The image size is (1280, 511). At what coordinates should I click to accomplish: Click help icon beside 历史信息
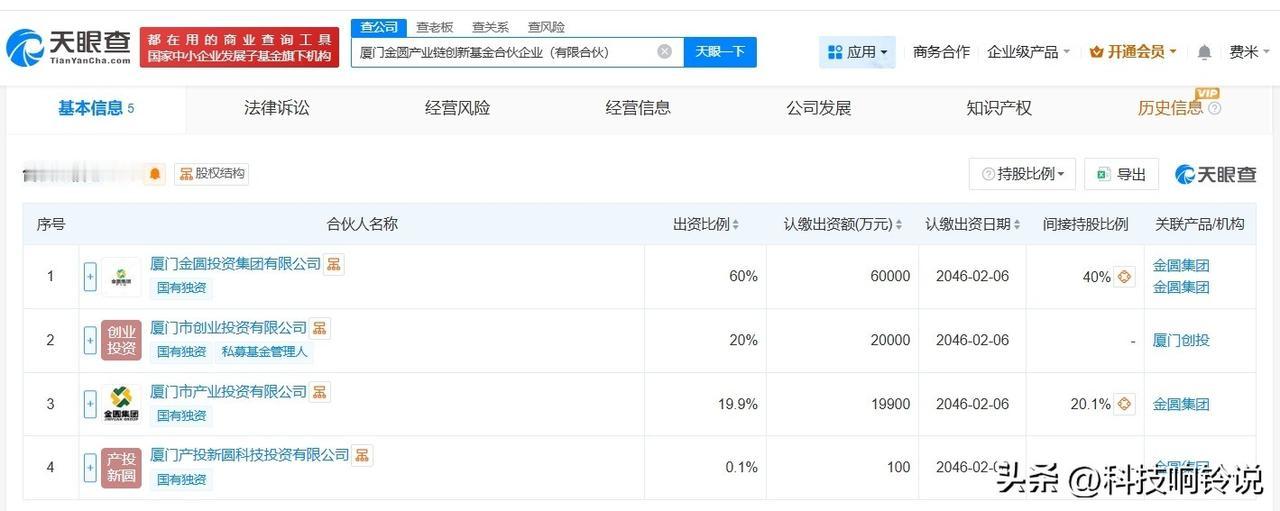[1214, 109]
